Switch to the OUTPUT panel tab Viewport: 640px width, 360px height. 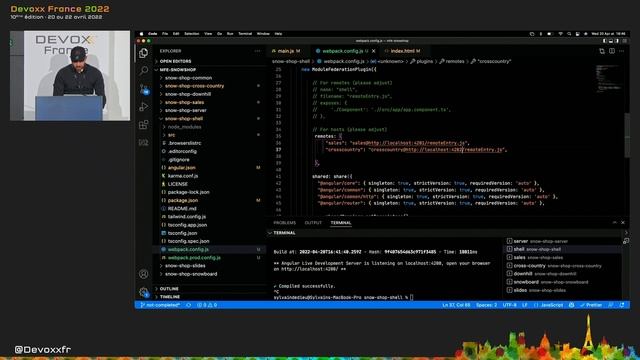click(x=313, y=223)
